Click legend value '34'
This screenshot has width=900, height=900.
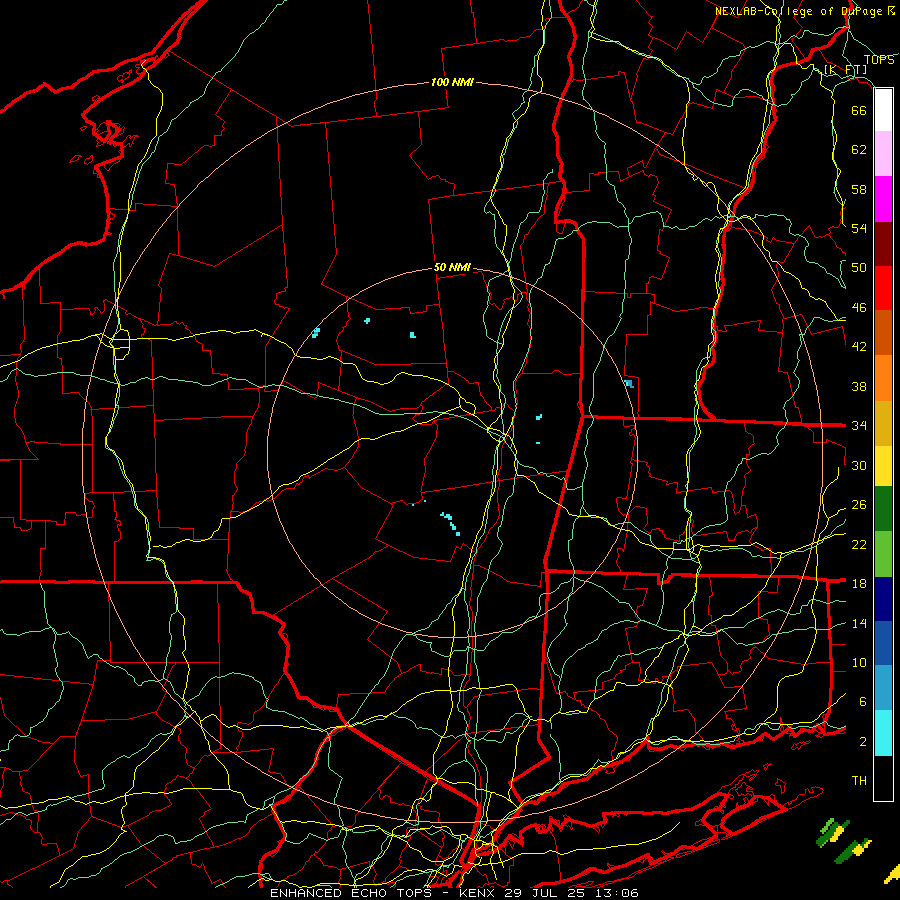pyautogui.click(x=859, y=425)
